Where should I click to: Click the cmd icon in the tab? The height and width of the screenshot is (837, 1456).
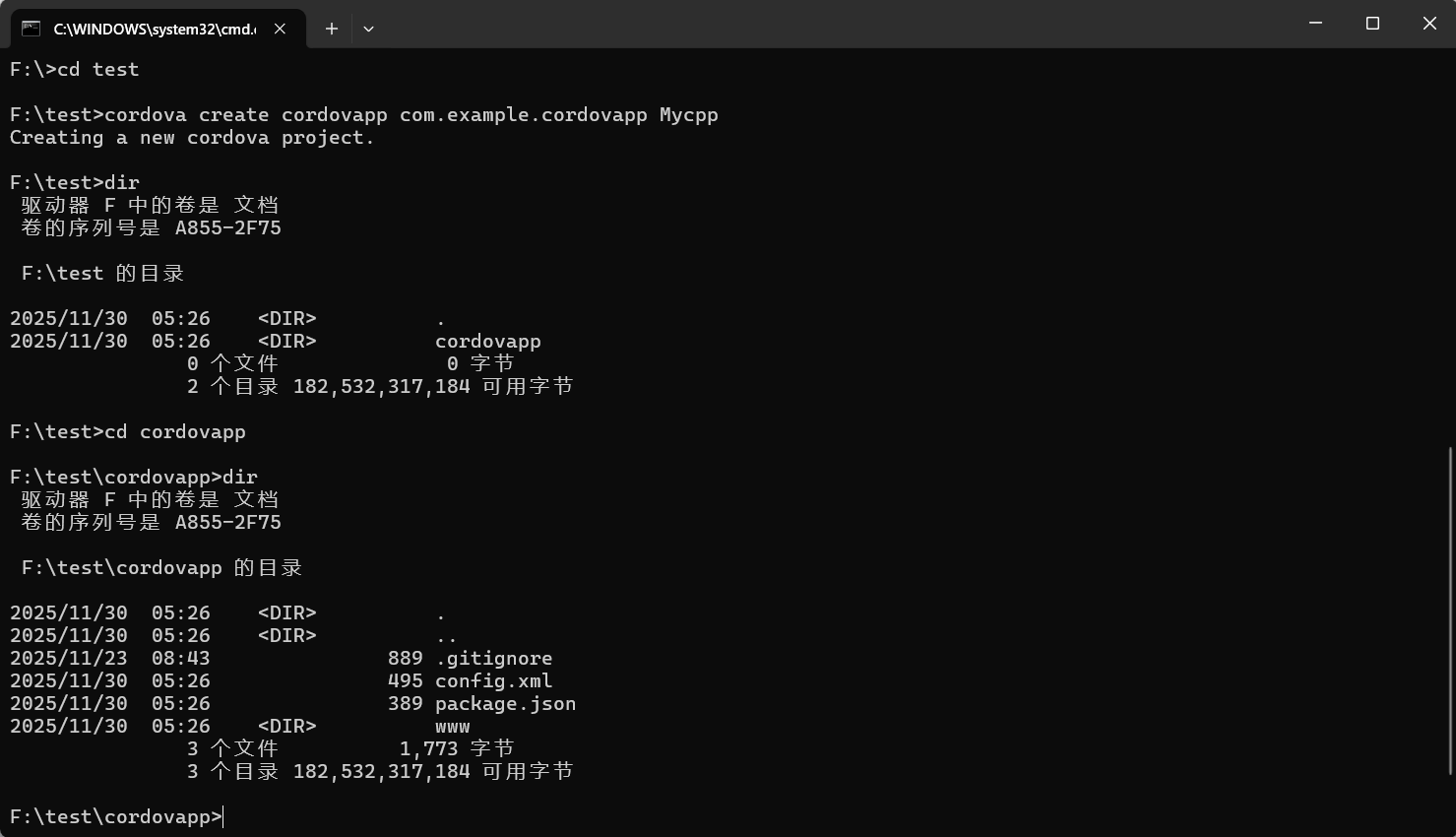click(32, 29)
